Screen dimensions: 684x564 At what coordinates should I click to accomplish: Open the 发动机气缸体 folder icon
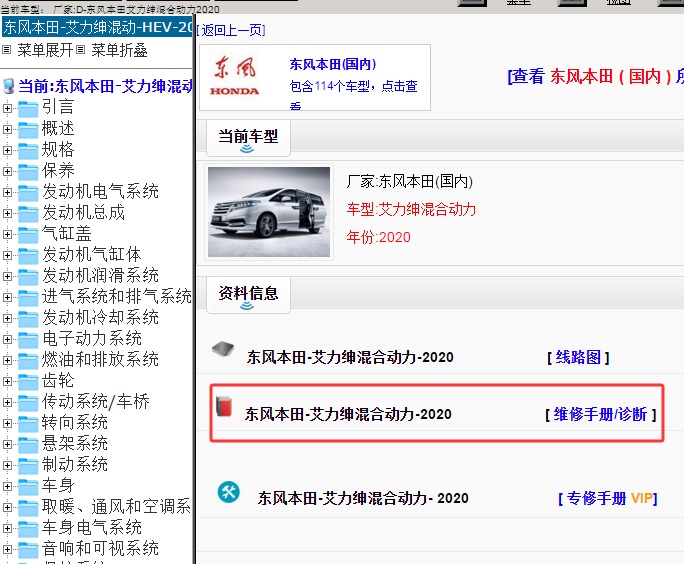click(28, 256)
